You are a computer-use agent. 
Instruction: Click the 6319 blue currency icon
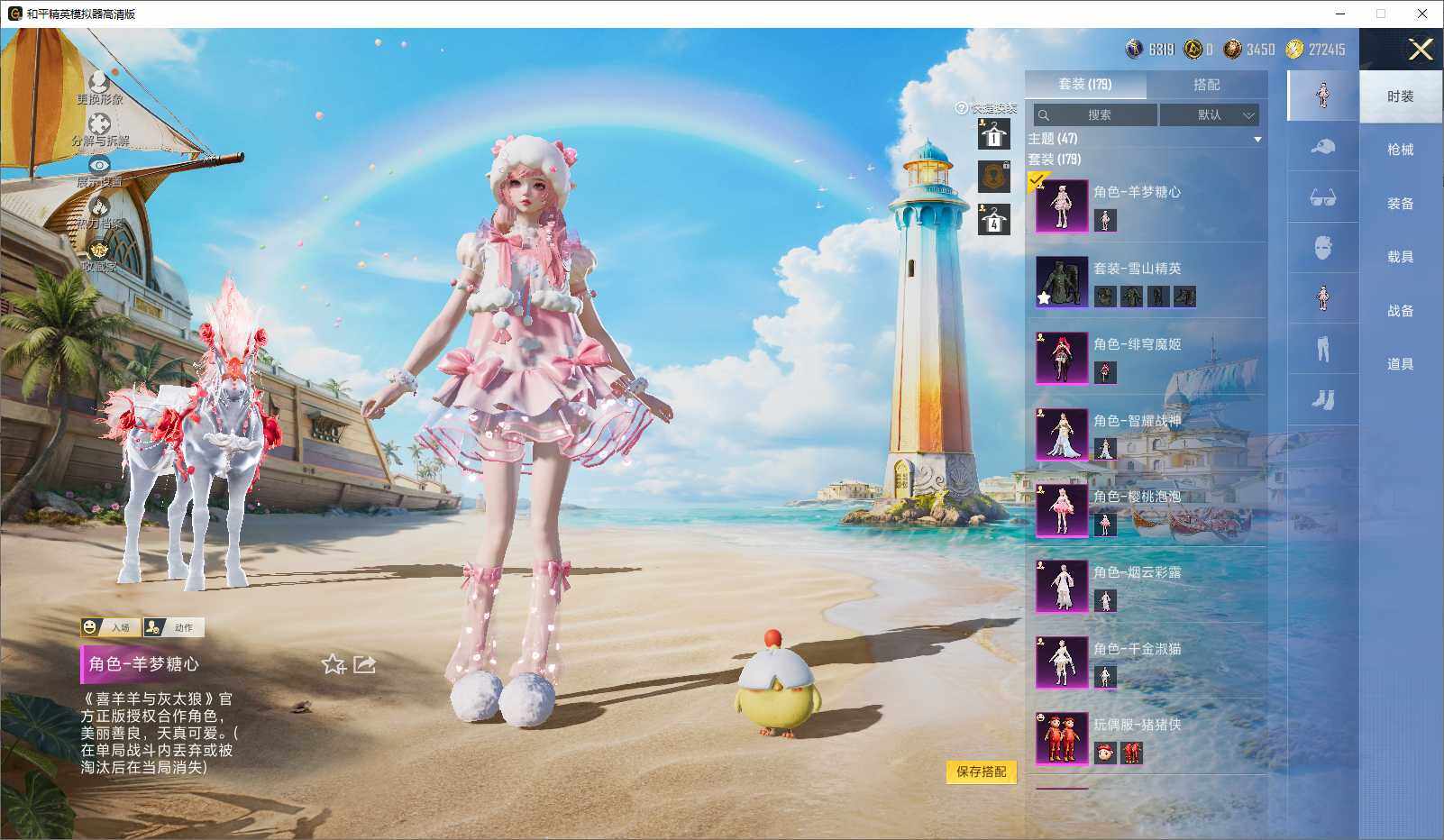[1134, 49]
